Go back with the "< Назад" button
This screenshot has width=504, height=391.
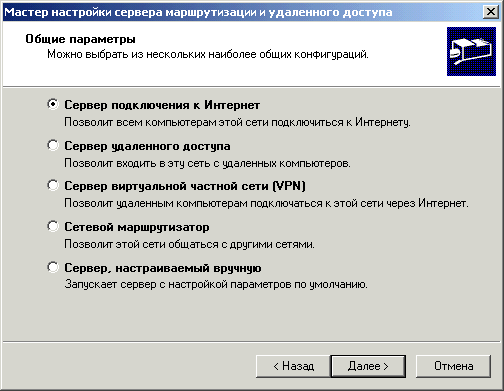pos(293,366)
